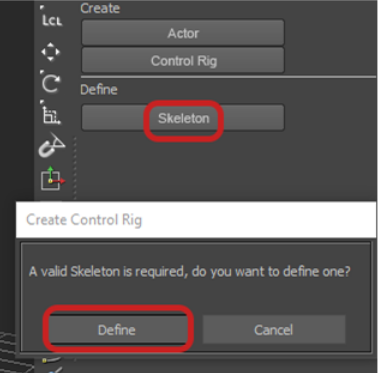The height and width of the screenshot is (373, 378).
Task: Select the Translate four-arrow move tool
Action: click(x=50, y=52)
